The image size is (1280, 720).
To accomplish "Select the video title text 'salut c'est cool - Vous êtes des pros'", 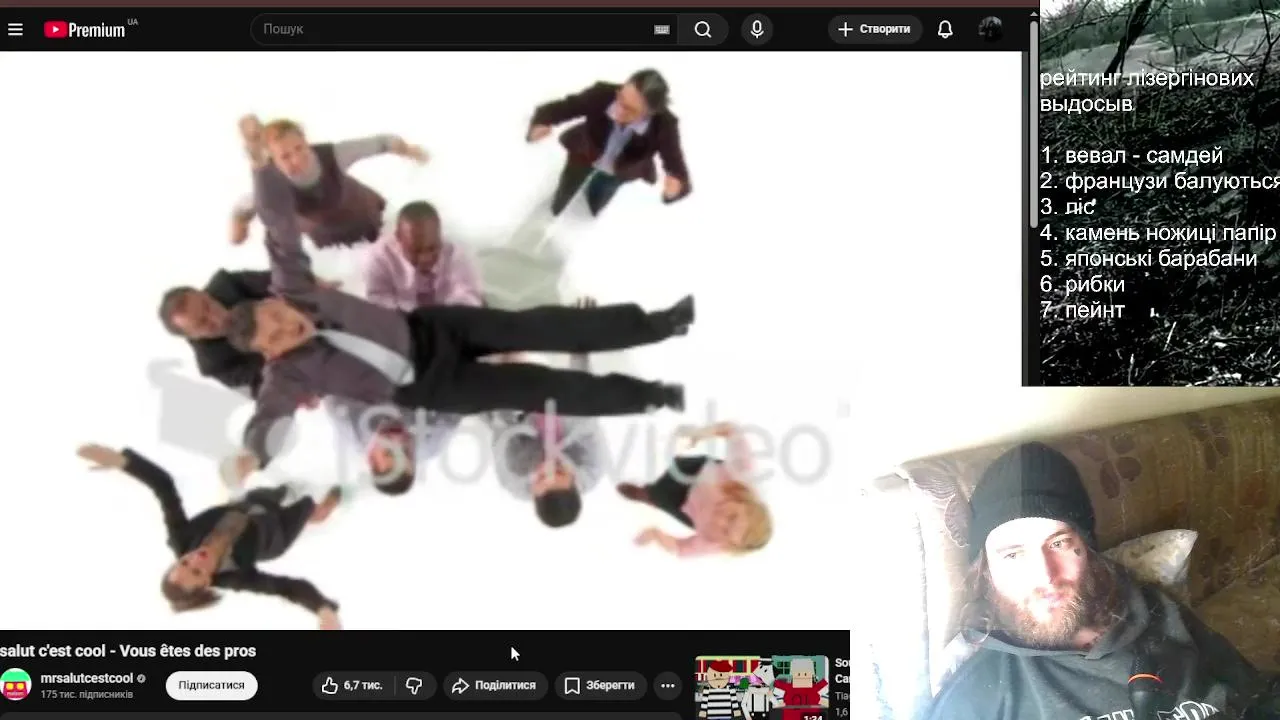I will click(x=128, y=651).
